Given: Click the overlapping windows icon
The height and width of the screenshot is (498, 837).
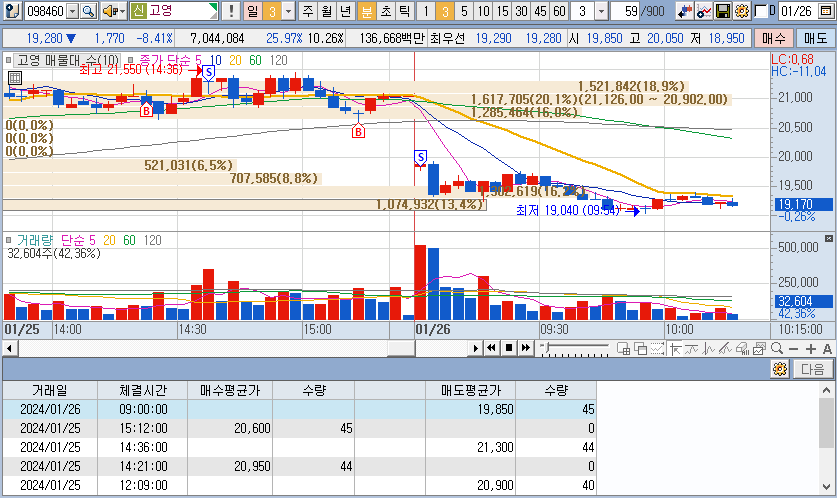Looking at the screenshot, I should (x=640, y=349).
